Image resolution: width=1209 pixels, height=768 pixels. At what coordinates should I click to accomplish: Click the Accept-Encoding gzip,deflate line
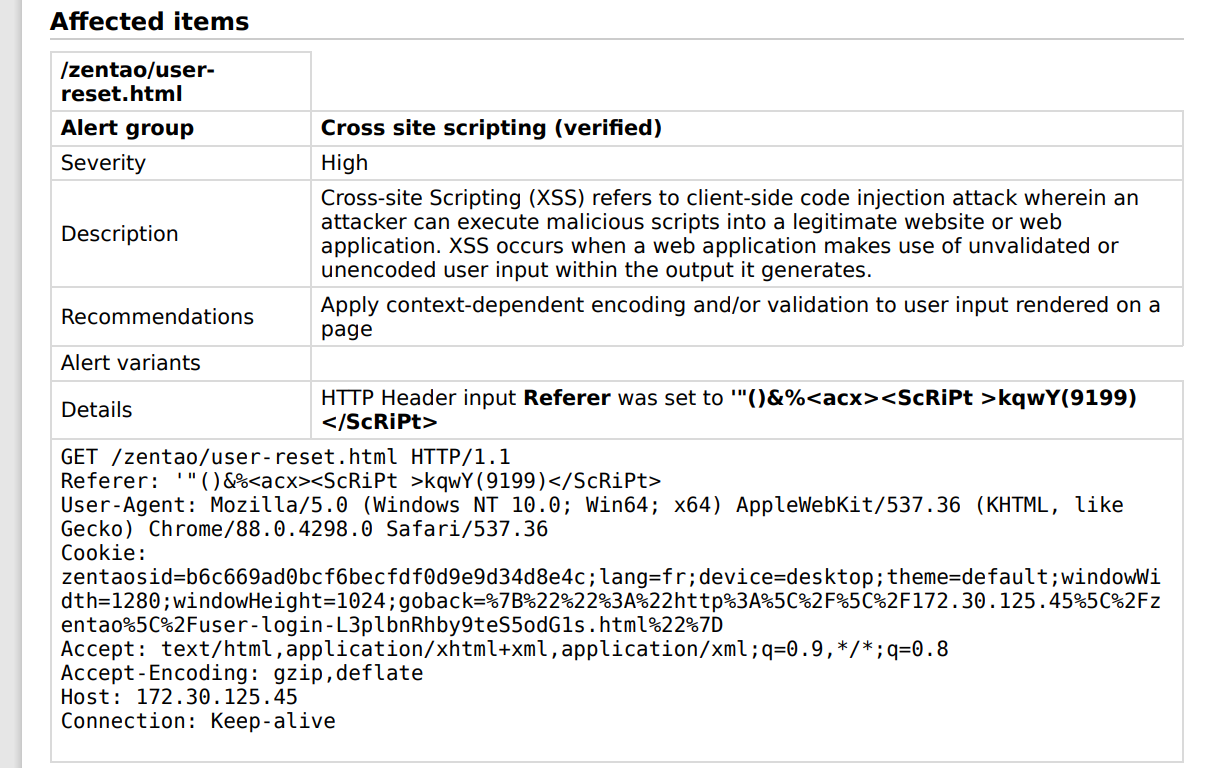click(241, 673)
